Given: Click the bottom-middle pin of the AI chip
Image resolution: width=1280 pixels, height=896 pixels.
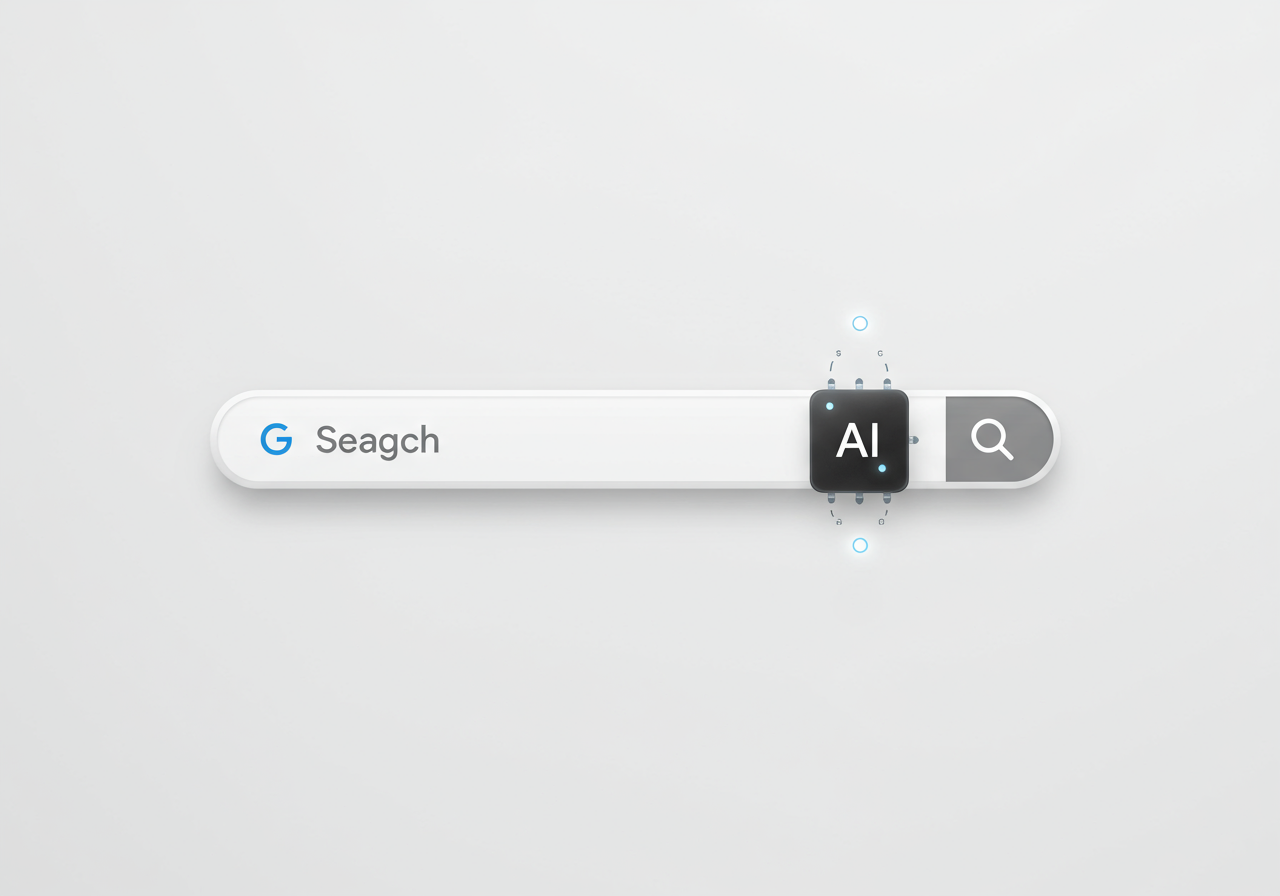Looking at the screenshot, I should (859, 497).
